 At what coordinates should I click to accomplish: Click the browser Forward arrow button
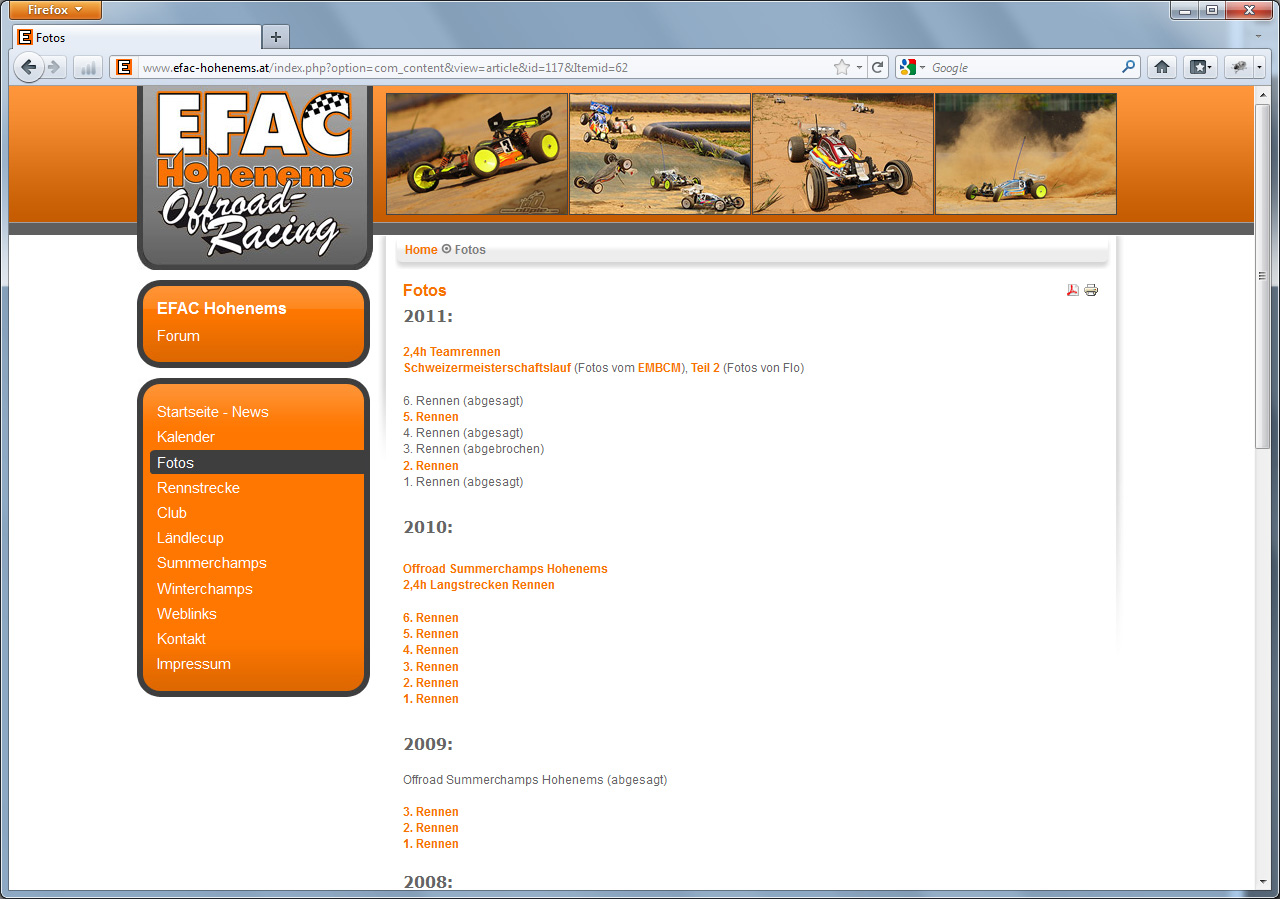pyautogui.click(x=55, y=67)
